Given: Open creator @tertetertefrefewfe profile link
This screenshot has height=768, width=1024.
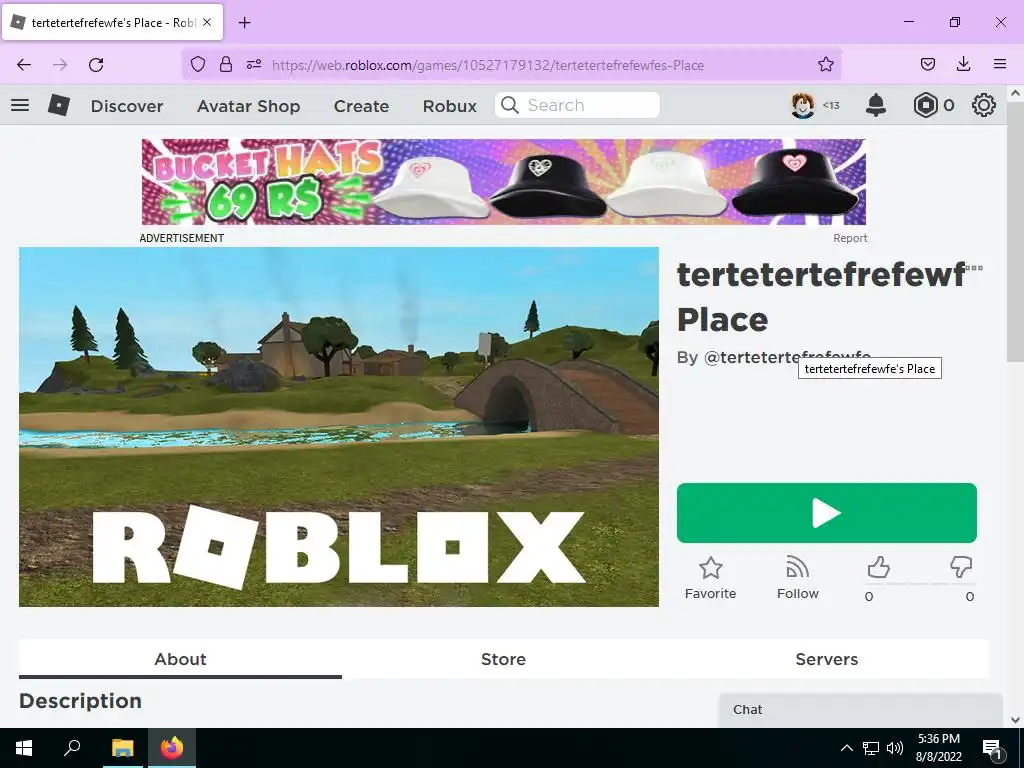Looking at the screenshot, I should (x=787, y=357).
